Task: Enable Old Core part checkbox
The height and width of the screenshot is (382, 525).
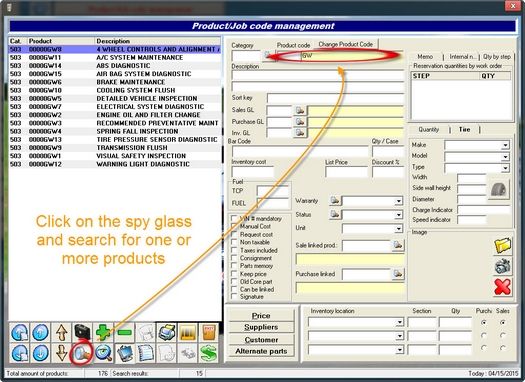Action: click(x=234, y=281)
